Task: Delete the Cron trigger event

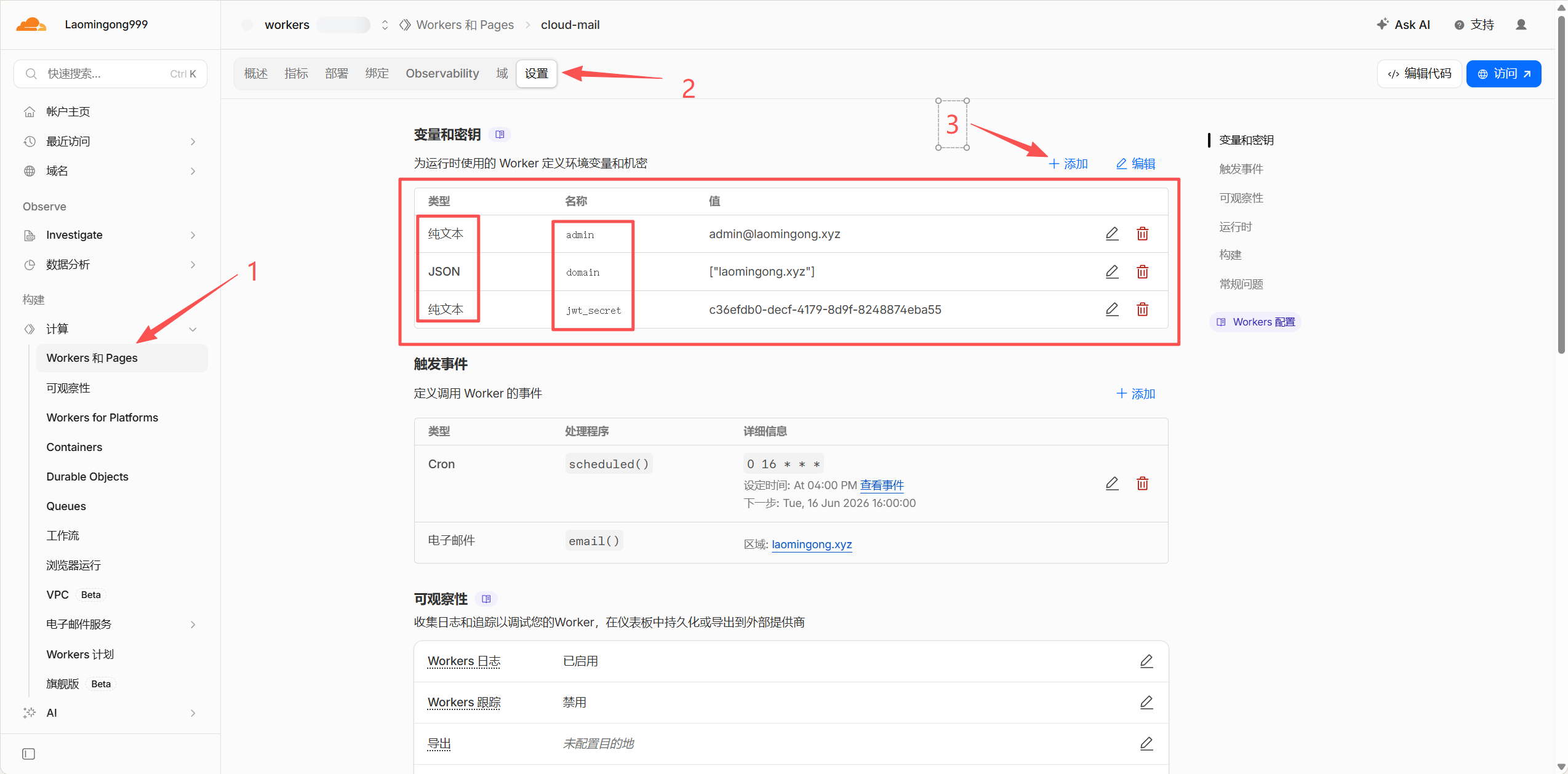Action: coord(1143,484)
